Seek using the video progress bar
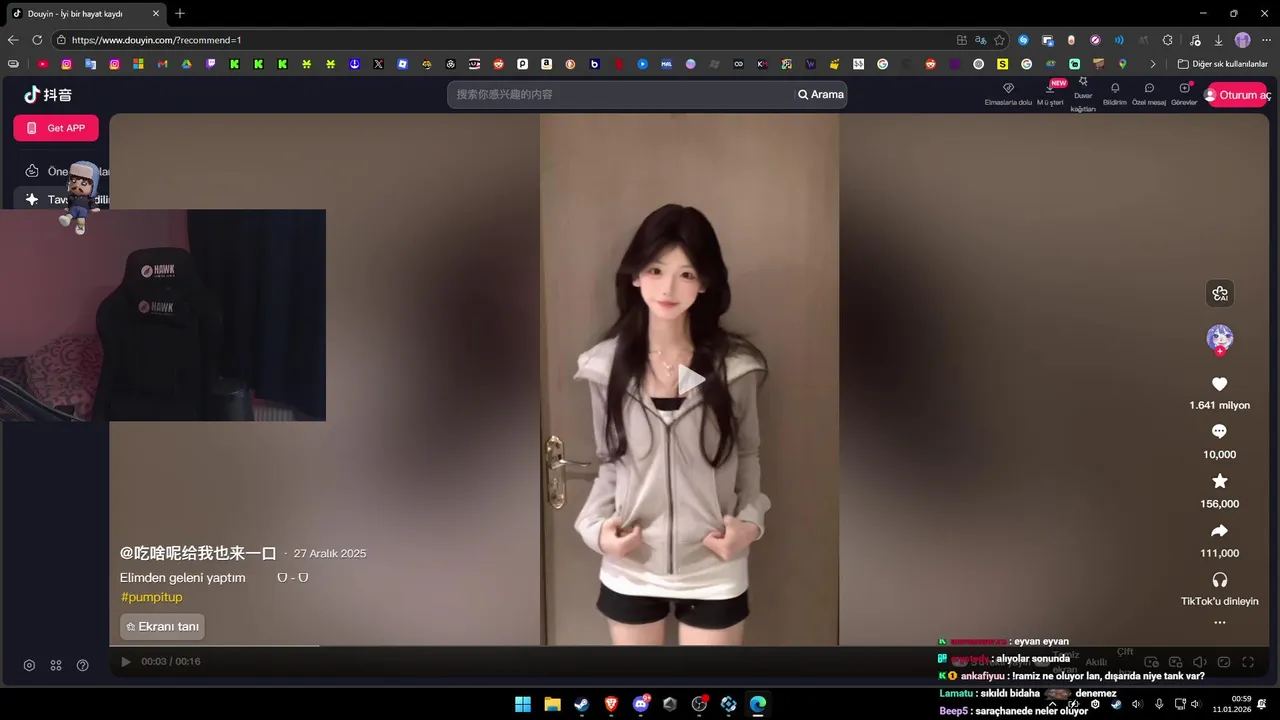Viewport: 1280px width, 720px height. click(x=689, y=646)
